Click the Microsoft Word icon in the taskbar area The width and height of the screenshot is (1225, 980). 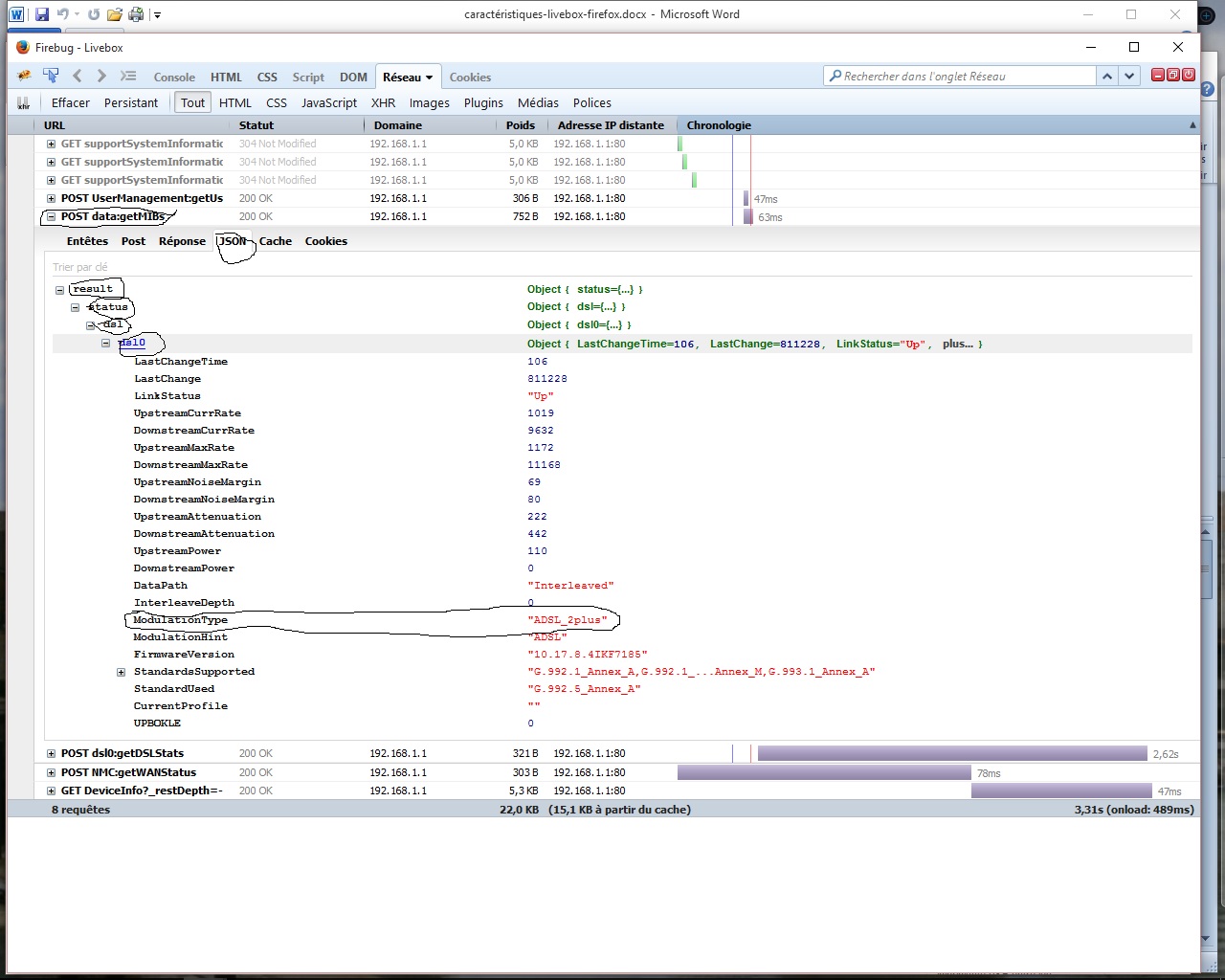coord(17,13)
